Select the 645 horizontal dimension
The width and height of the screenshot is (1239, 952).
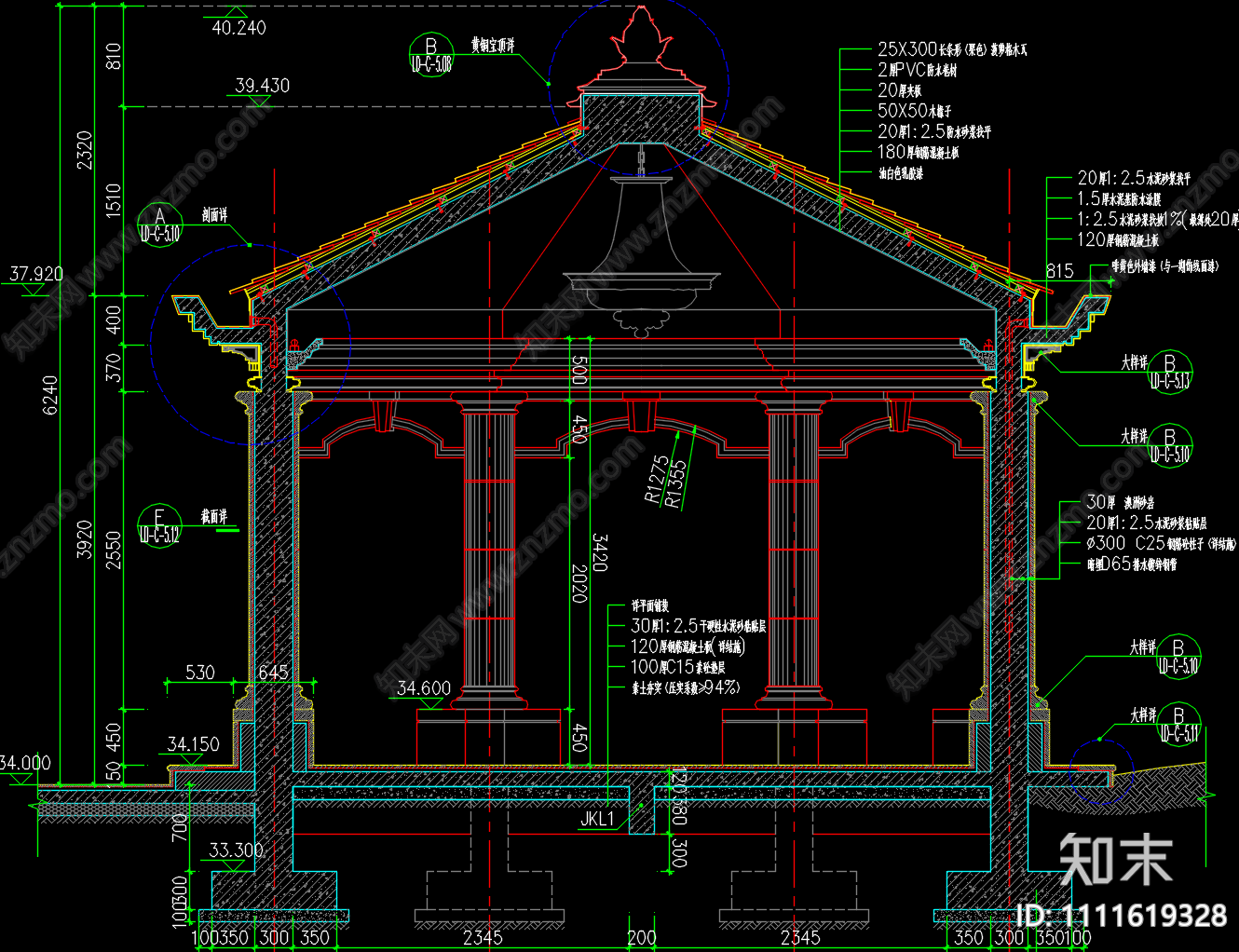(273, 673)
